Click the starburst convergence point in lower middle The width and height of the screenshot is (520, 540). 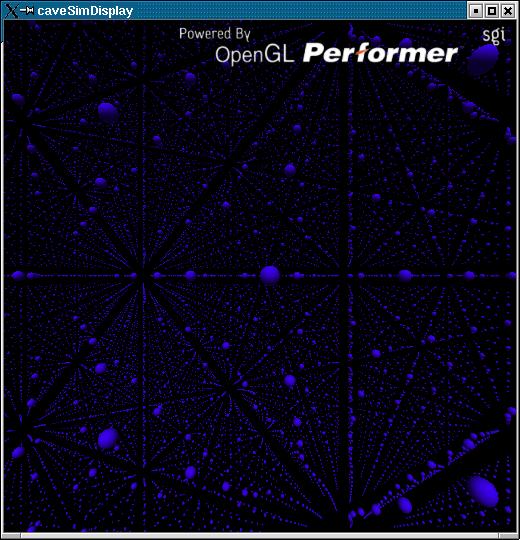coord(226,391)
